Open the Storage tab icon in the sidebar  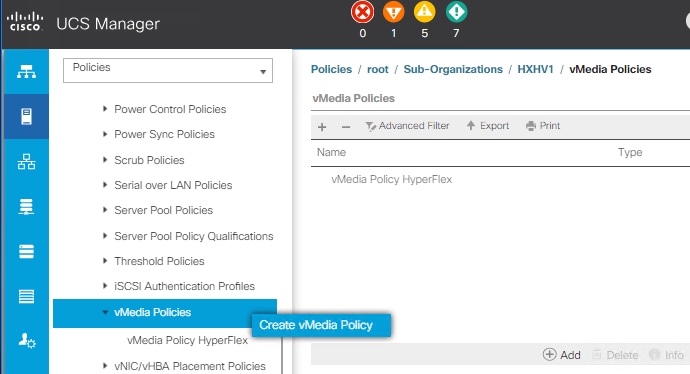[x=26, y=297]
